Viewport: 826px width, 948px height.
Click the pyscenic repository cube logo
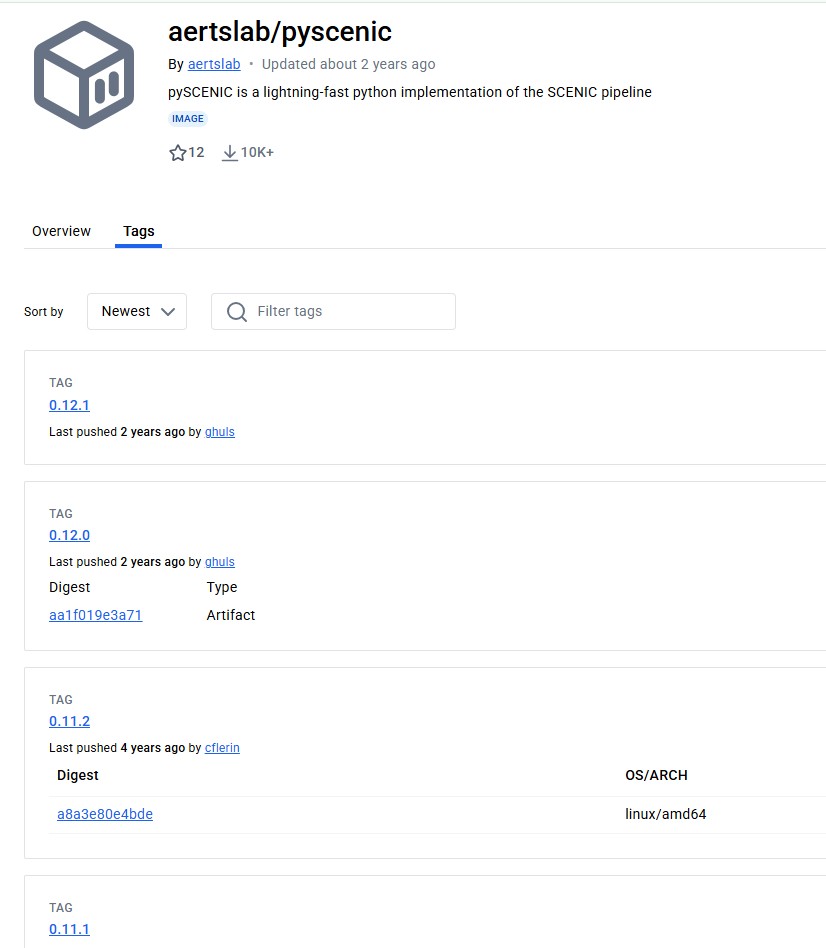pos(84,75)
